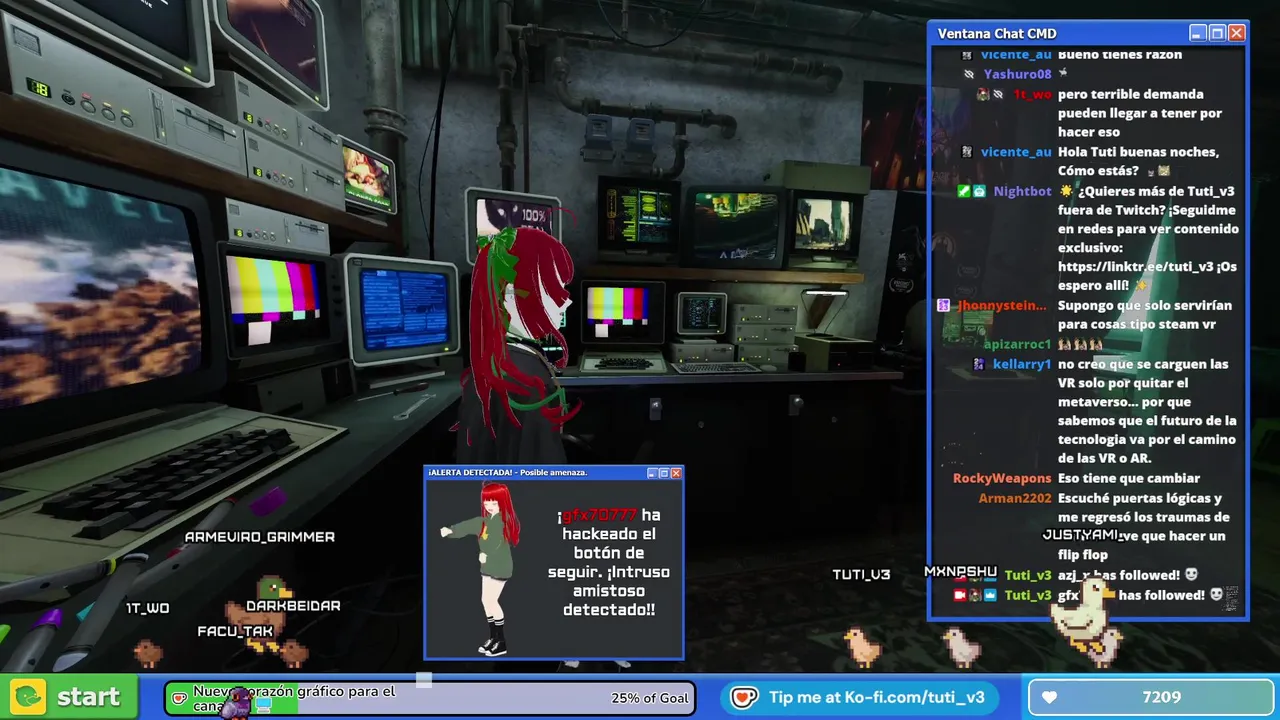The width and height of the screenshot is (1280, 720).
Task: Click the pale chick under MXNPSHU label
Action: 962,647
